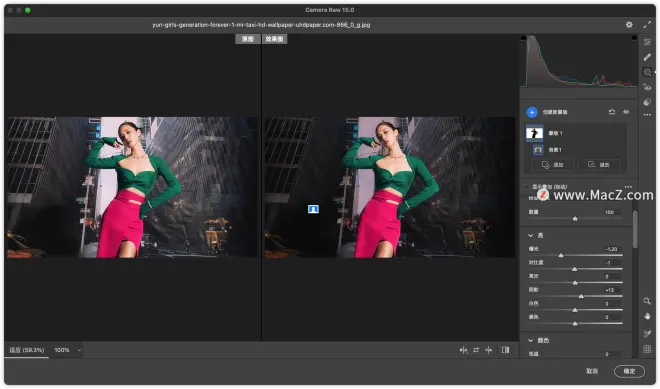The width and height of the screenshot is (660, 389).
Task: Open overlay options three dots
Action: point(628,187)
